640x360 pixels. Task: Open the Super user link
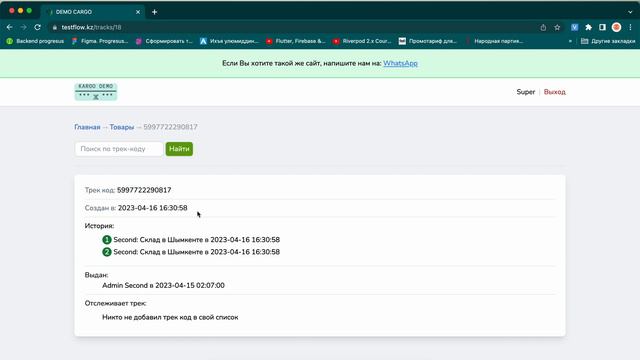tap(525, 92)
